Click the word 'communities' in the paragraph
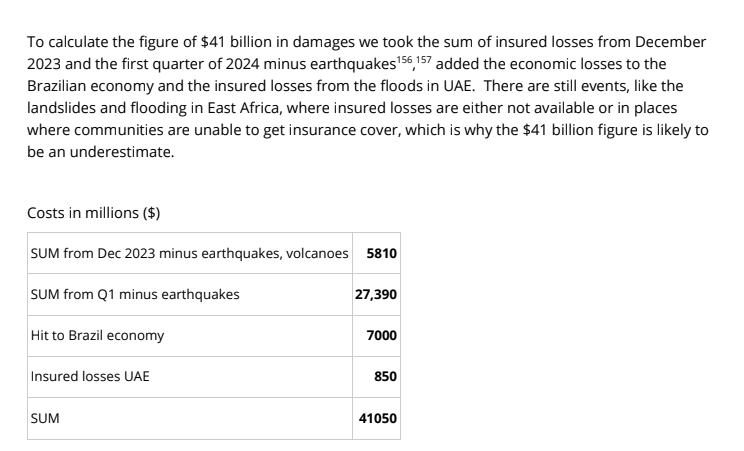This screenshot has width=744, height=451. 112,133
